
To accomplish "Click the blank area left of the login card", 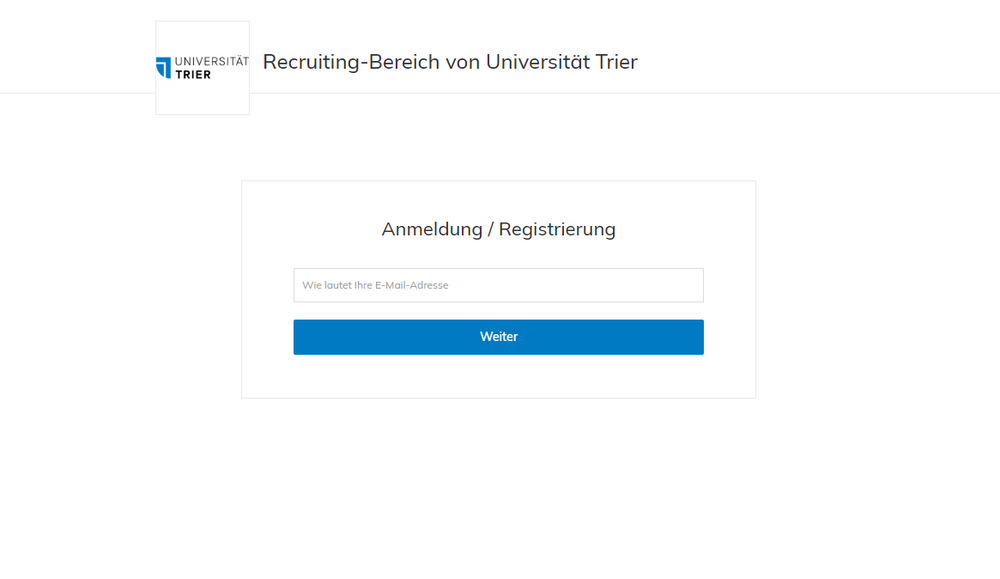I will [120, 290].
